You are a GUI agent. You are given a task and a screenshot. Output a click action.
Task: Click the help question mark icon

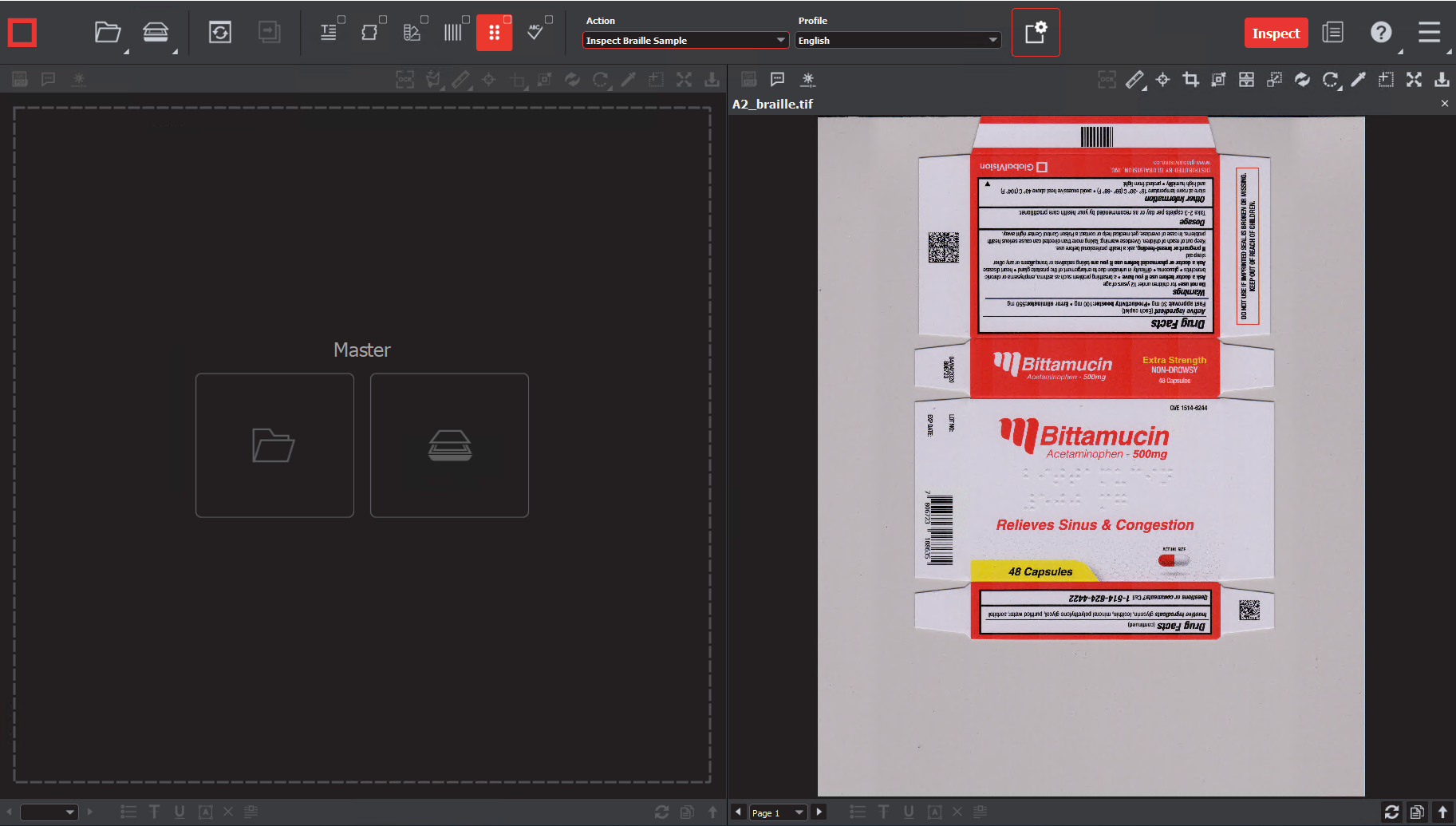pyautogui.click(x=1380, y=33)
